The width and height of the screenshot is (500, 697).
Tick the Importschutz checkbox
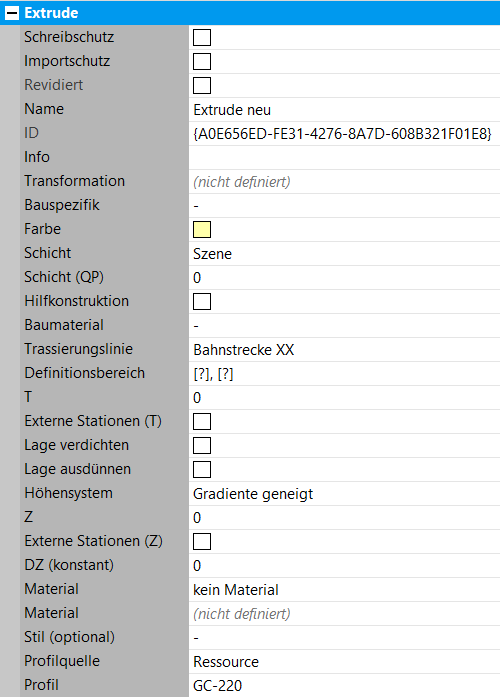pos(202,61)
